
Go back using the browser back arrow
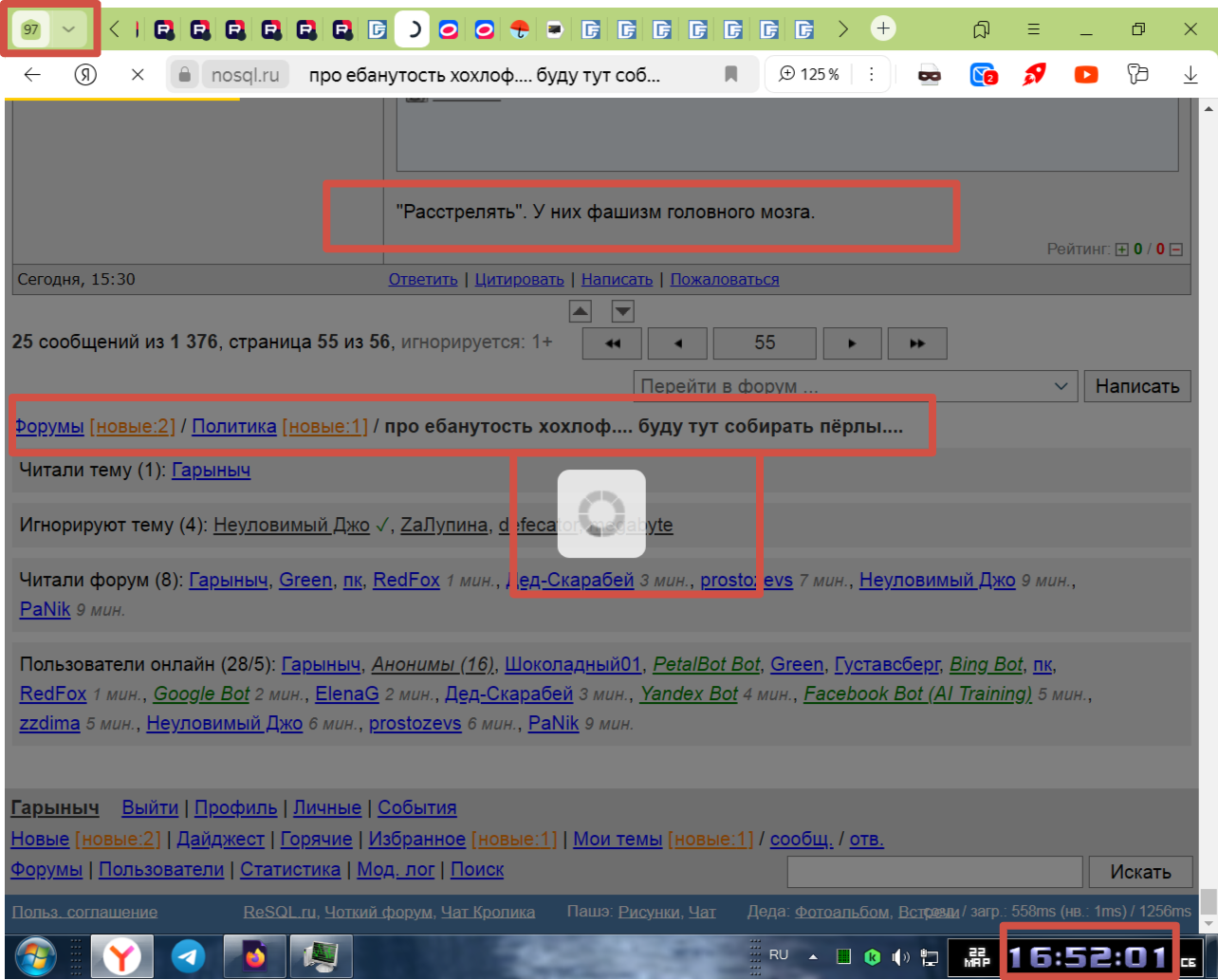pyautogui.click(x=33, y=74)
